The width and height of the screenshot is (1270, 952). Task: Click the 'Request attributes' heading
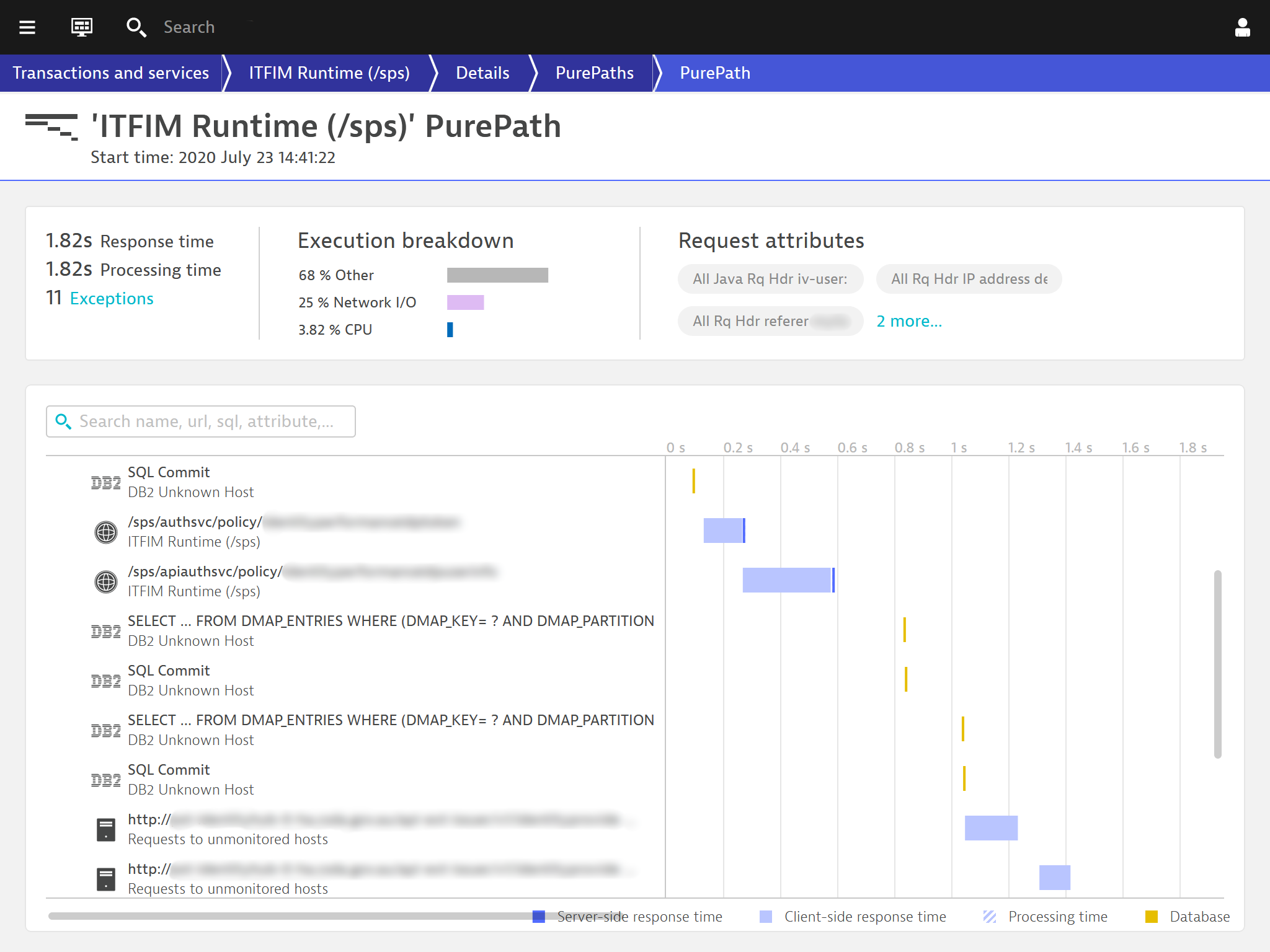[771, 240]
